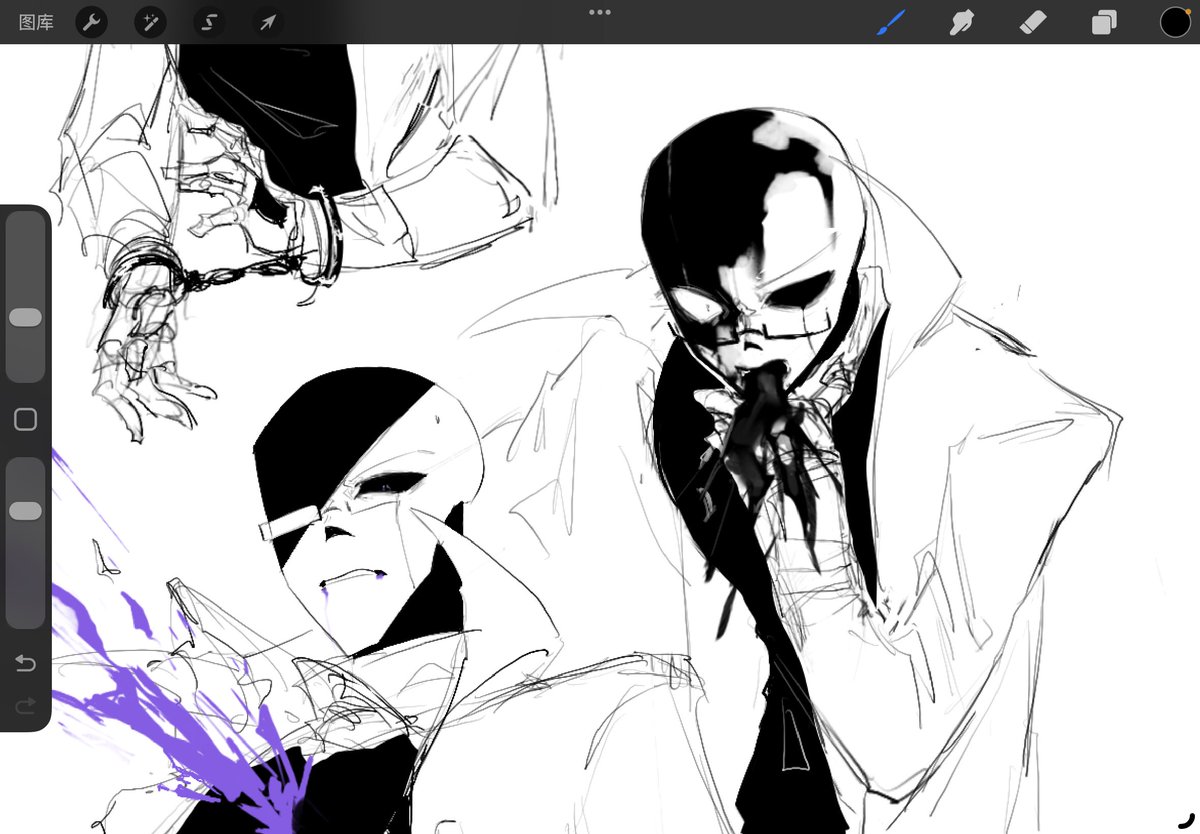Select the Paintbrush tool

coord(891,22)
